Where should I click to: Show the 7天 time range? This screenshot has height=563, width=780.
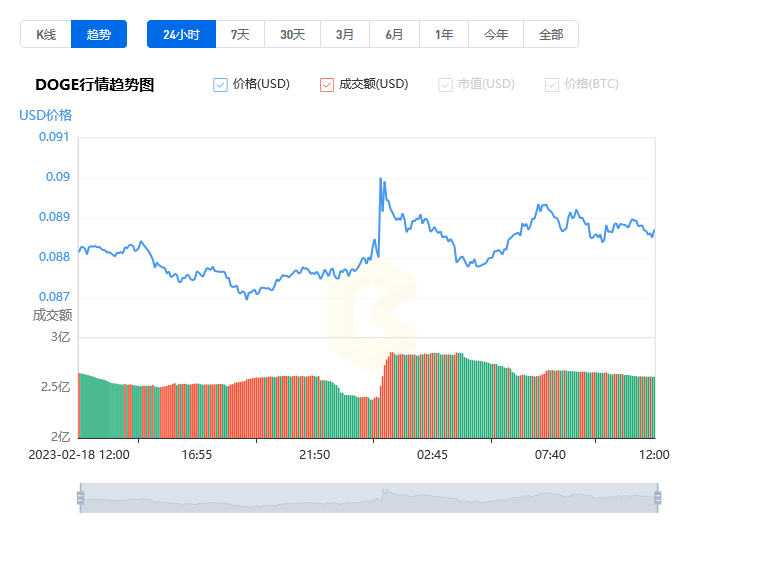[240, 34]
